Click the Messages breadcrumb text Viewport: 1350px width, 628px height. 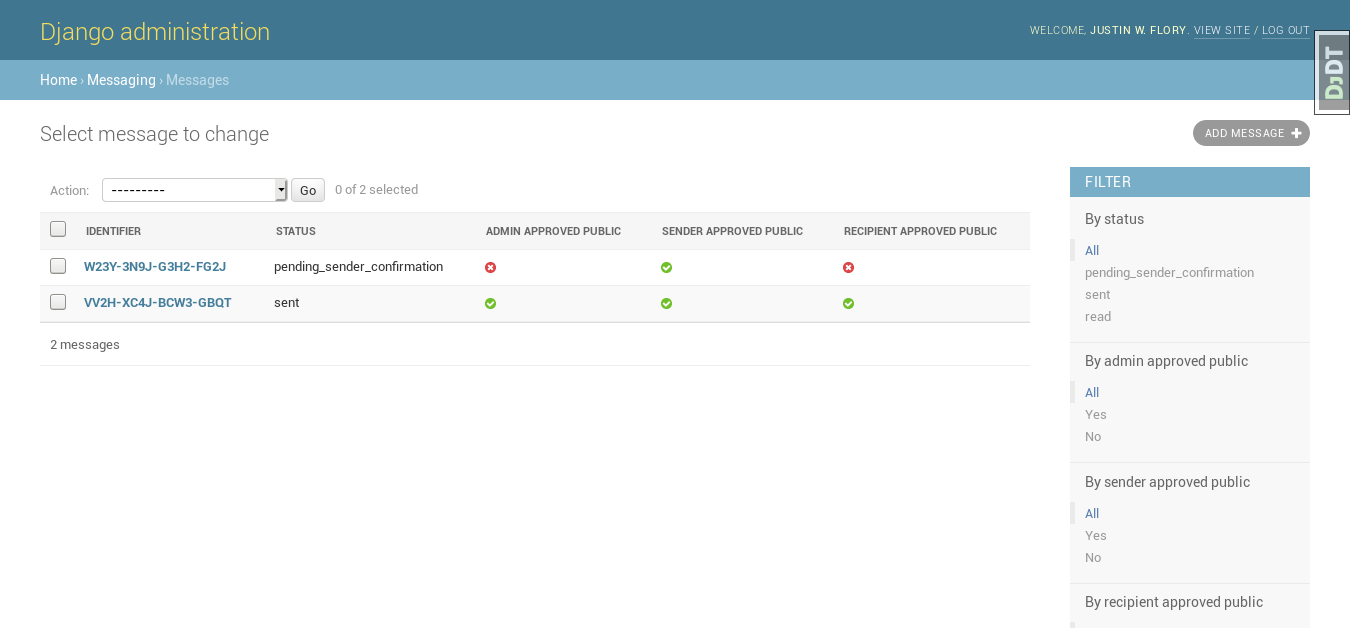pyautogui.click(x=197, y=80)
